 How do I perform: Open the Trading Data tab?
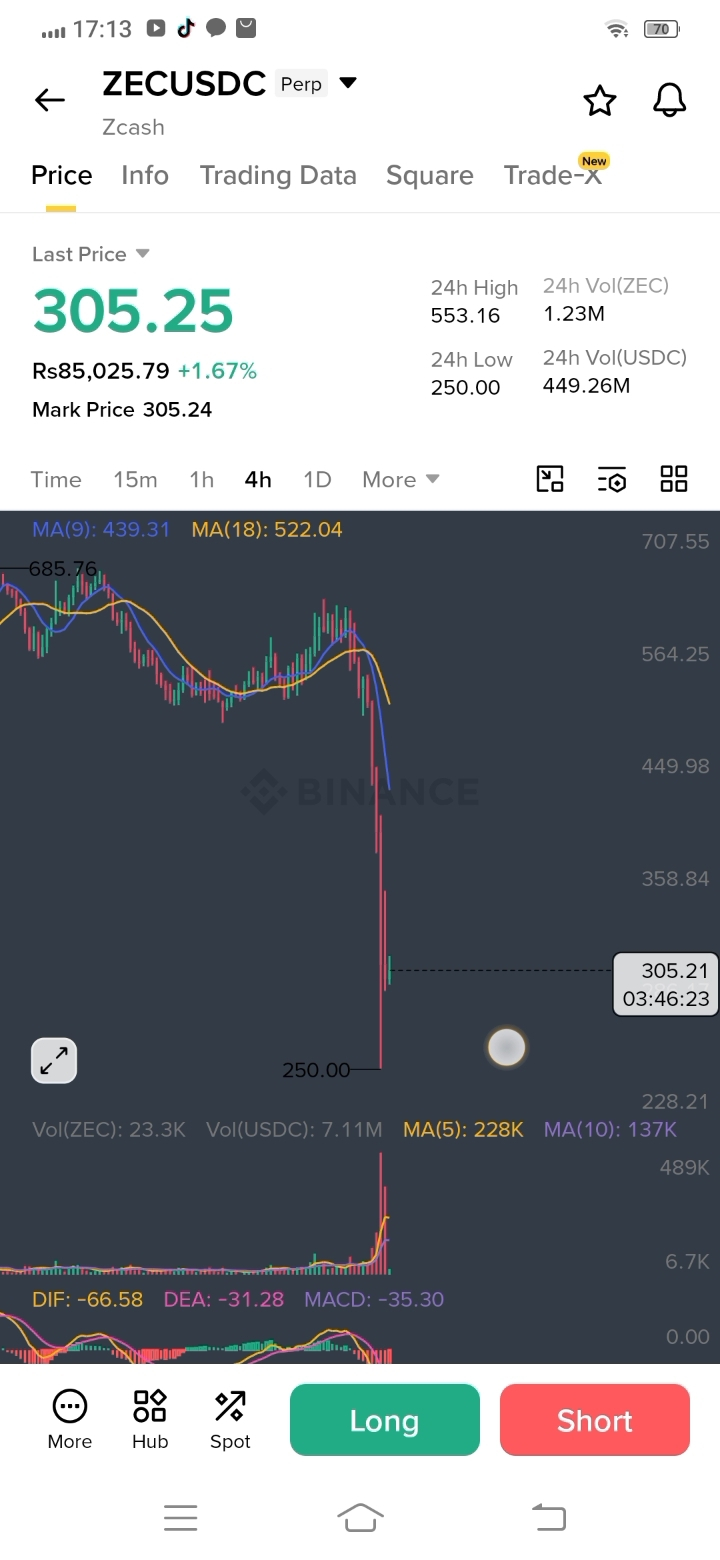(x=278, y=175)
